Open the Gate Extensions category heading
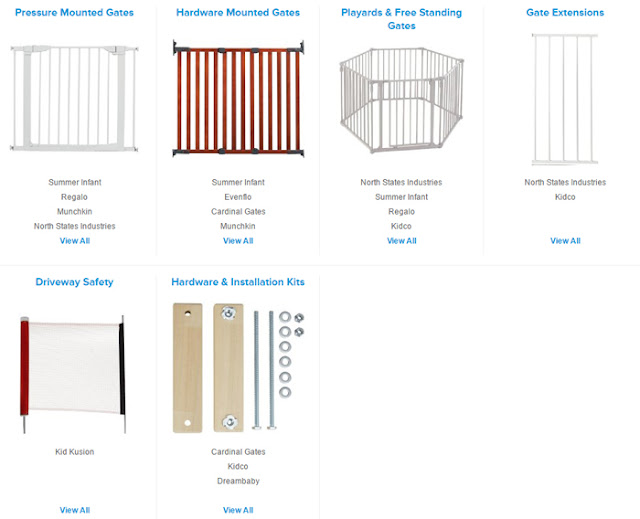Image resolution: width=640 pixels, height=519 pixels. [x=565, y=13]
